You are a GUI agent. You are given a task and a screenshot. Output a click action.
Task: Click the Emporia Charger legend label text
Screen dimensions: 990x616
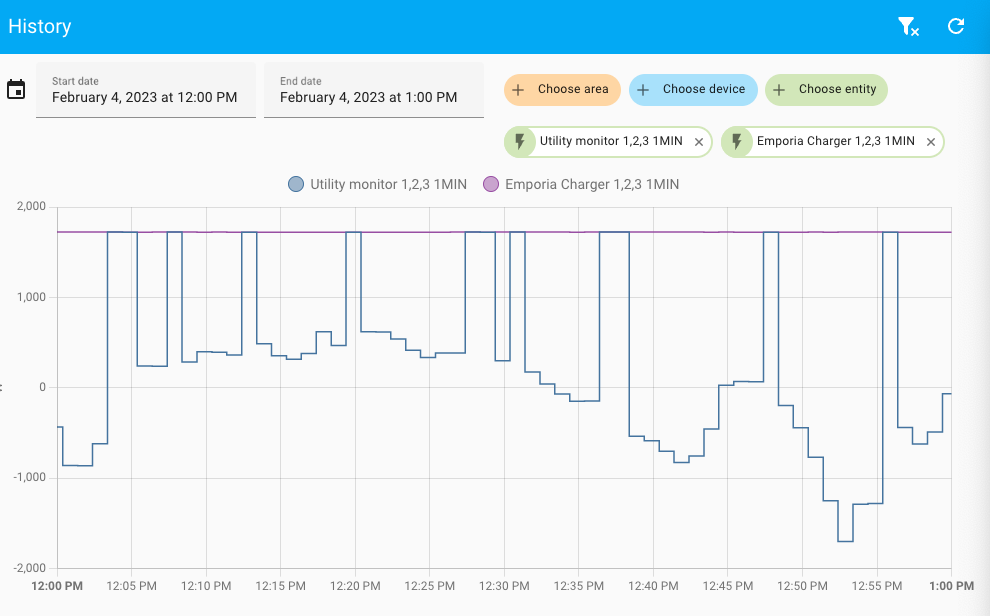click(592, 184)
